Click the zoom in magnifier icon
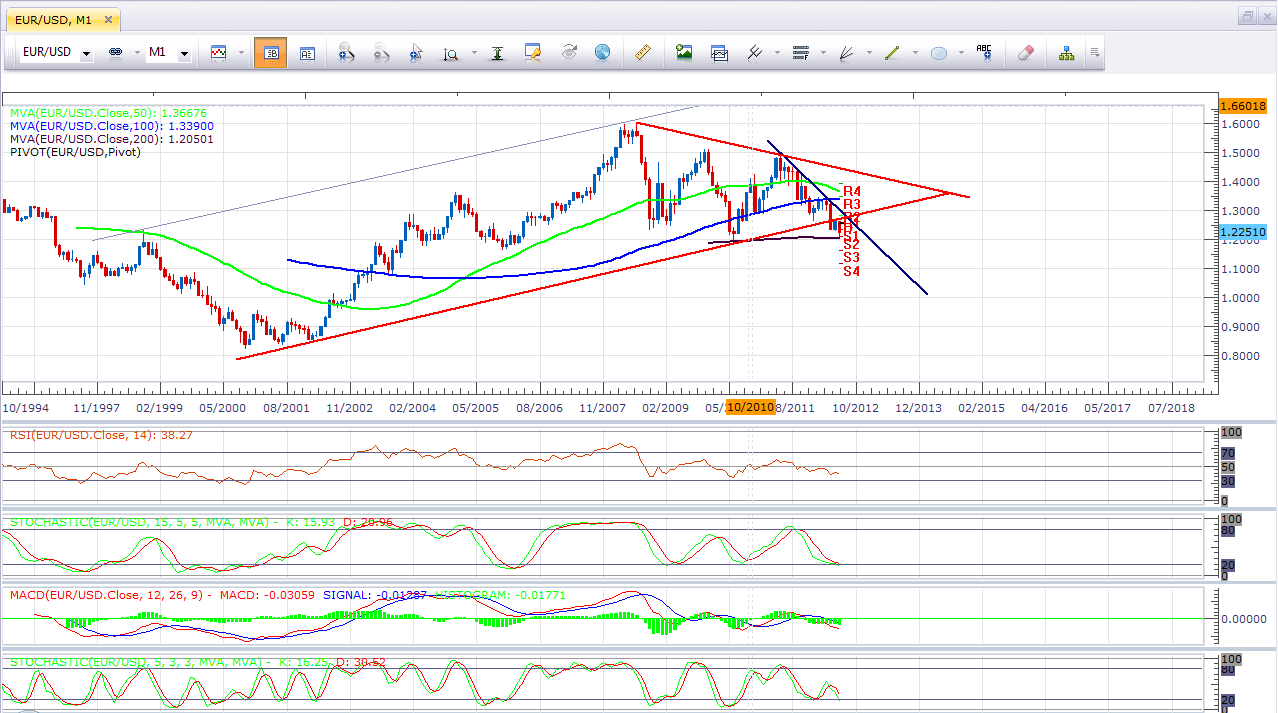The height and width of the screenshot is (713, 1278). [x=347, y=53]
